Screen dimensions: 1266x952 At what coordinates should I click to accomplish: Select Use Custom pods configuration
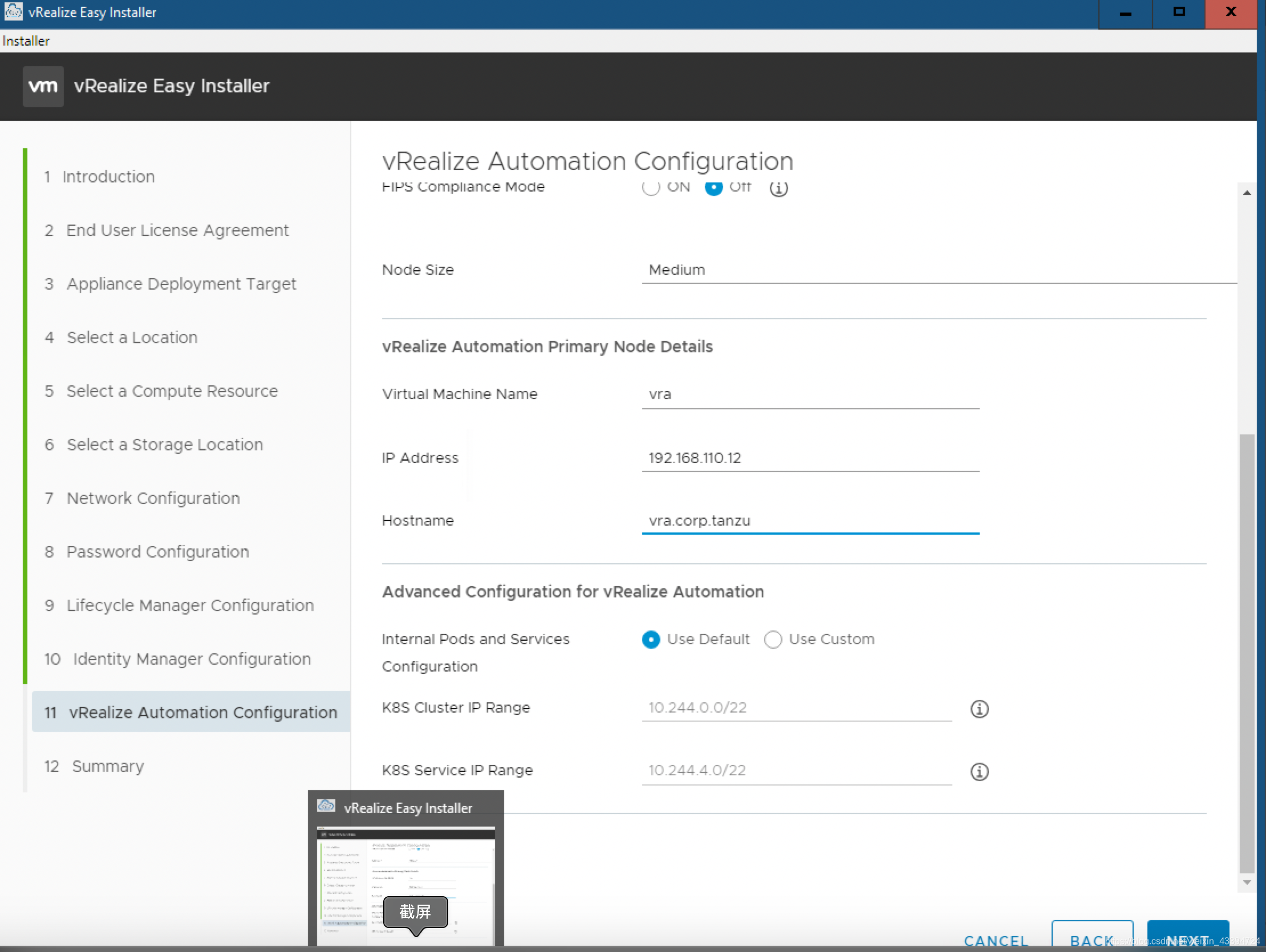coord(773,639)
